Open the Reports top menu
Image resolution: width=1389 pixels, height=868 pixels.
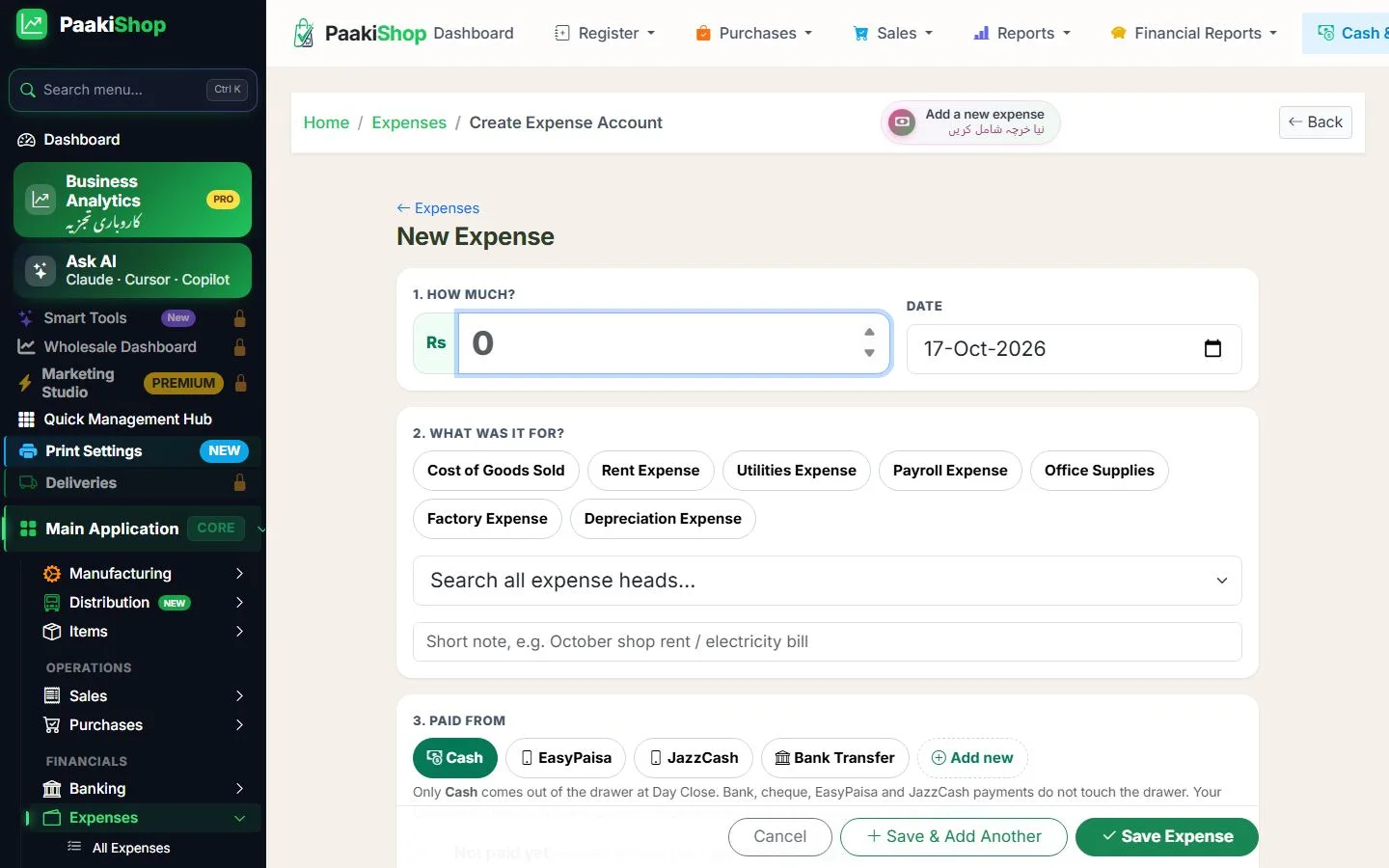point(1021,33)
